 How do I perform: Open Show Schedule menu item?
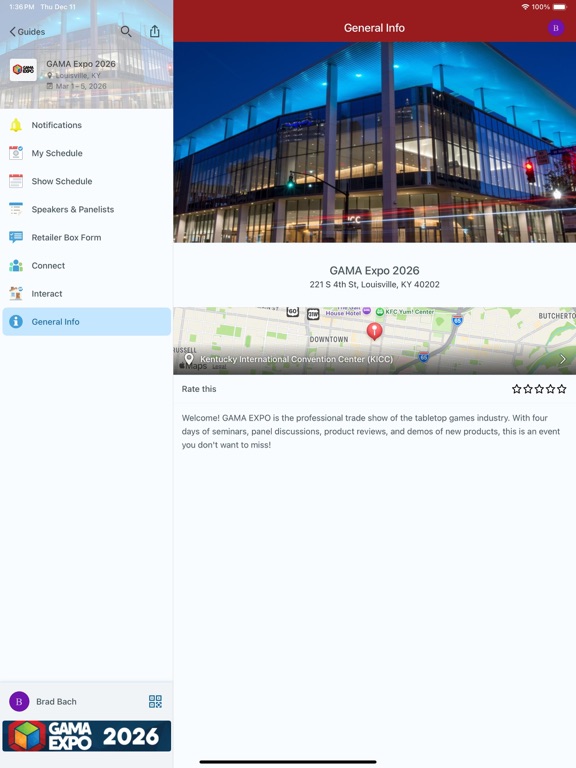(x=87, y=181)
